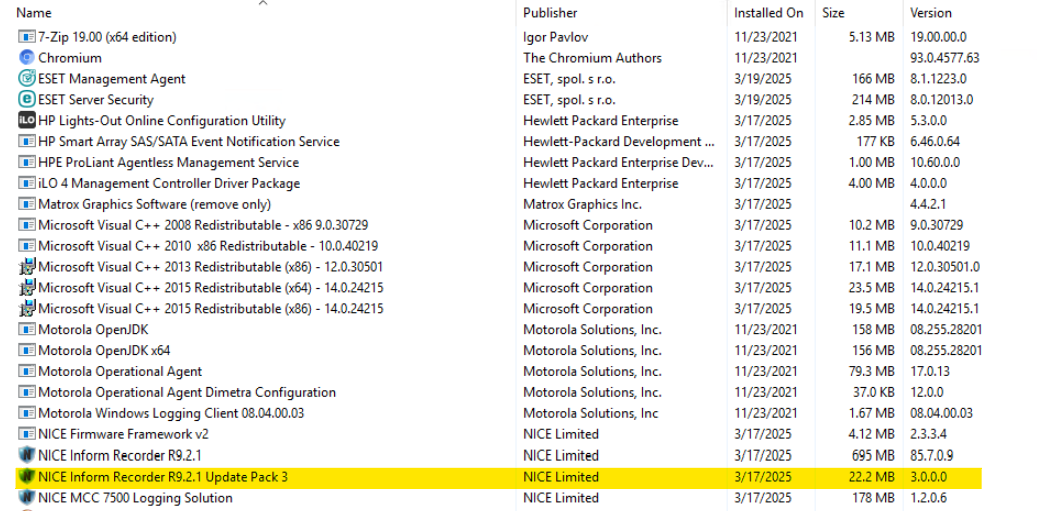
Task: Select Matrox Graphics Software (remove only)
Action: (x=155, y=204)
